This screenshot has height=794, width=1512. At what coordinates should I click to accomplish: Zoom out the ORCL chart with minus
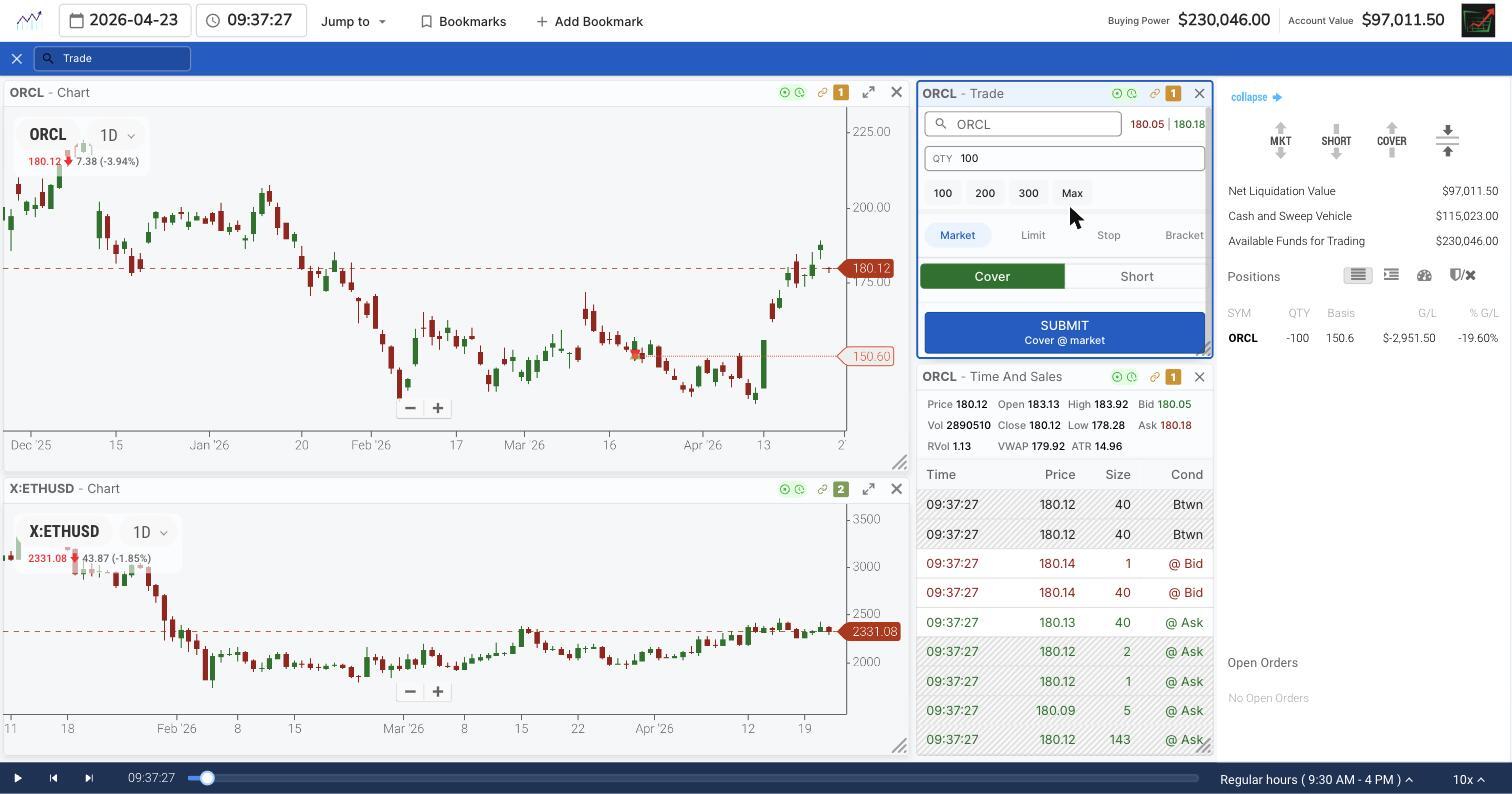pyautogui.click(x=410, y=408)
